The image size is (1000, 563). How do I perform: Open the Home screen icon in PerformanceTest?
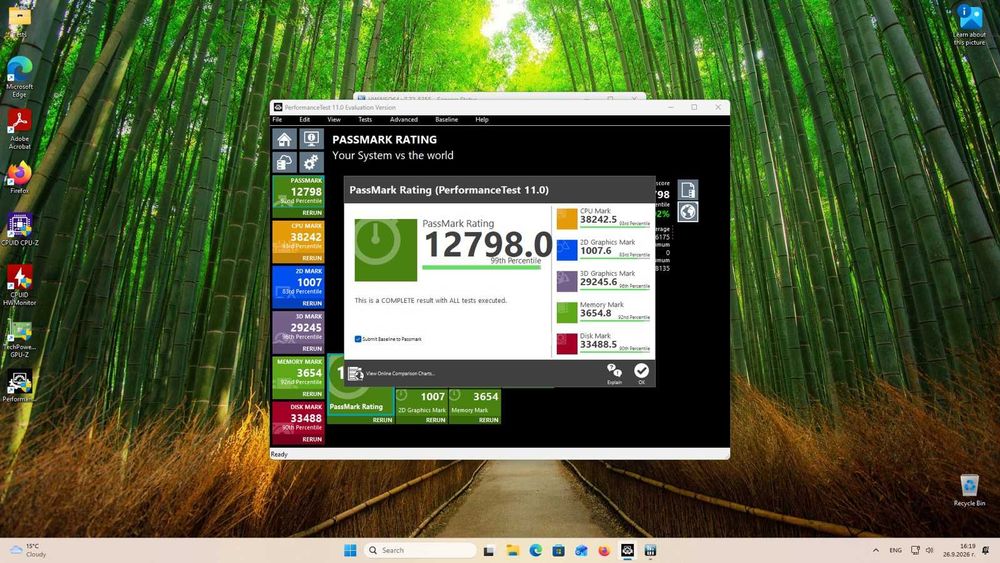pyautogui.click(x=284, y=139)
